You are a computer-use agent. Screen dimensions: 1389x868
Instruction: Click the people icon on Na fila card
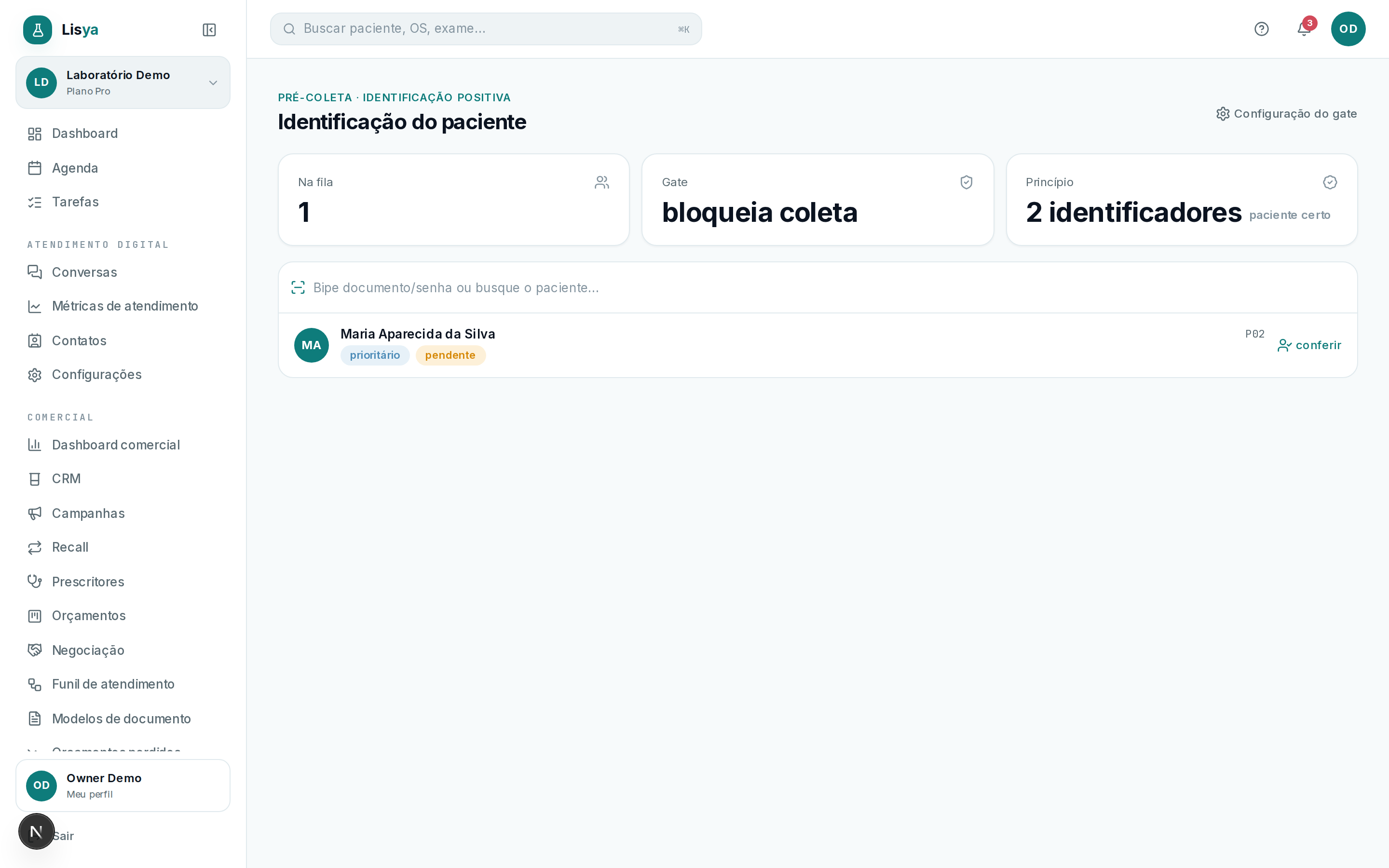coord(601,183)
